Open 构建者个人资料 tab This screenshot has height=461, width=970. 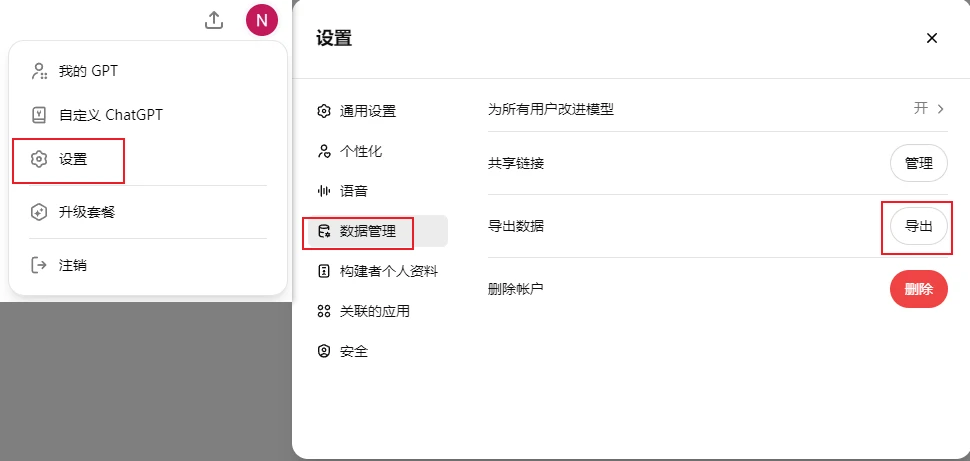pos(388,271)
